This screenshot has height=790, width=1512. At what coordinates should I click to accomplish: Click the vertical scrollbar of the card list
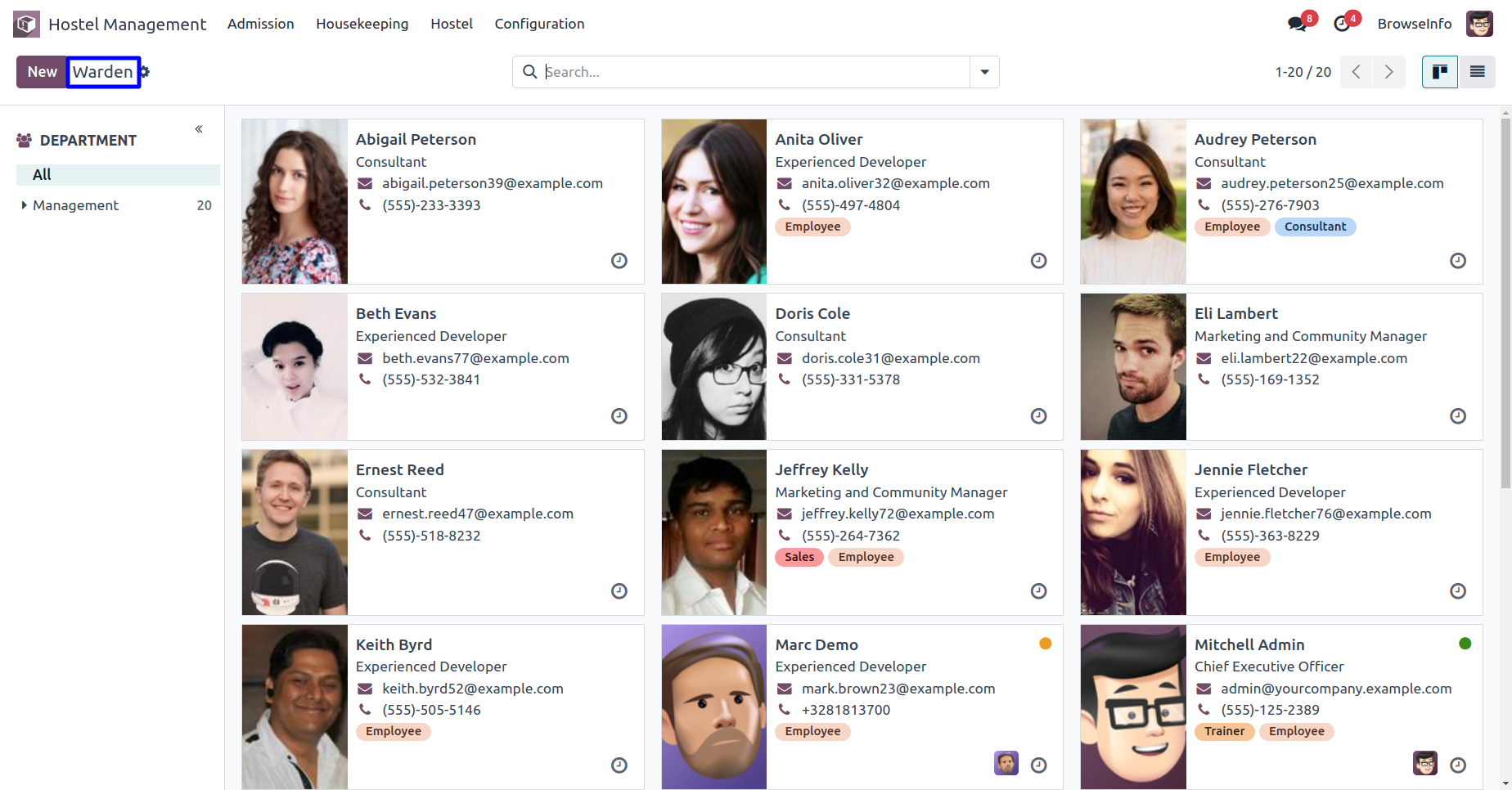click(x=1505, y=303)
